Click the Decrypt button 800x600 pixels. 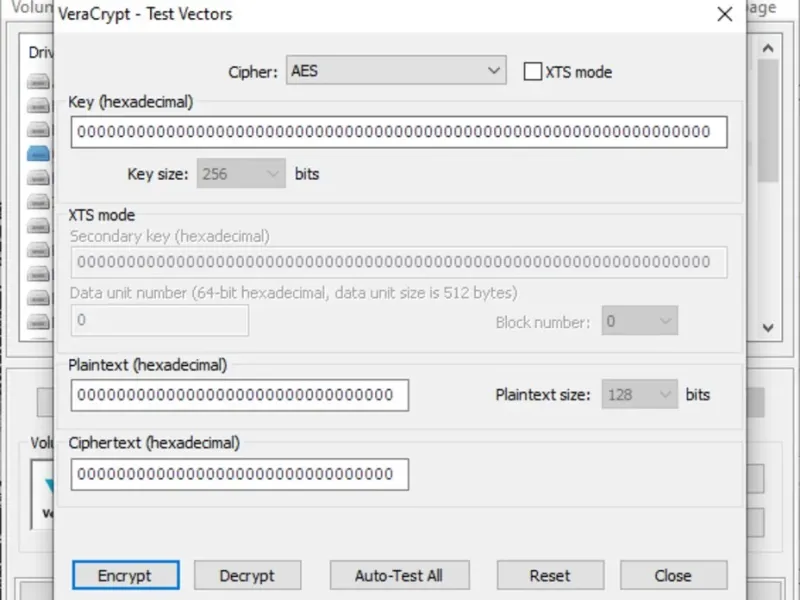point(247,575)
